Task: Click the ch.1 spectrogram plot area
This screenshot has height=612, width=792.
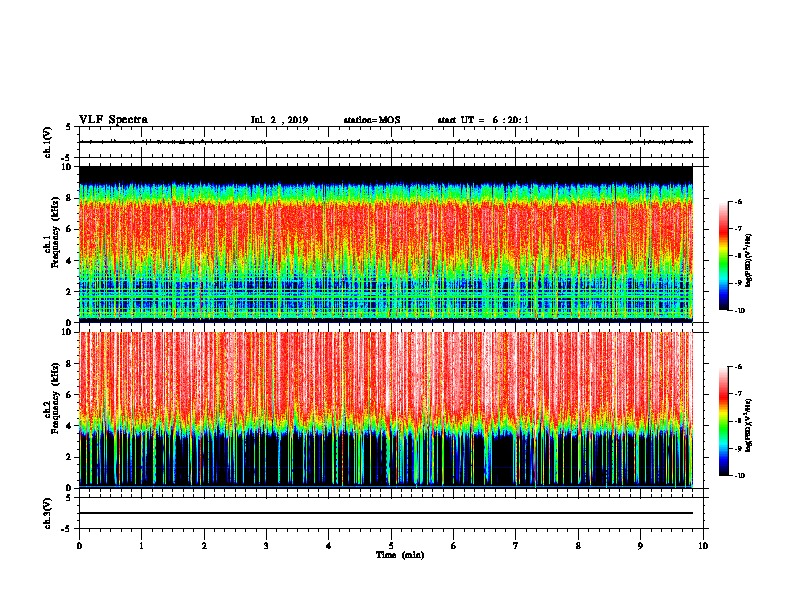Action: click(x=386, y=244)
